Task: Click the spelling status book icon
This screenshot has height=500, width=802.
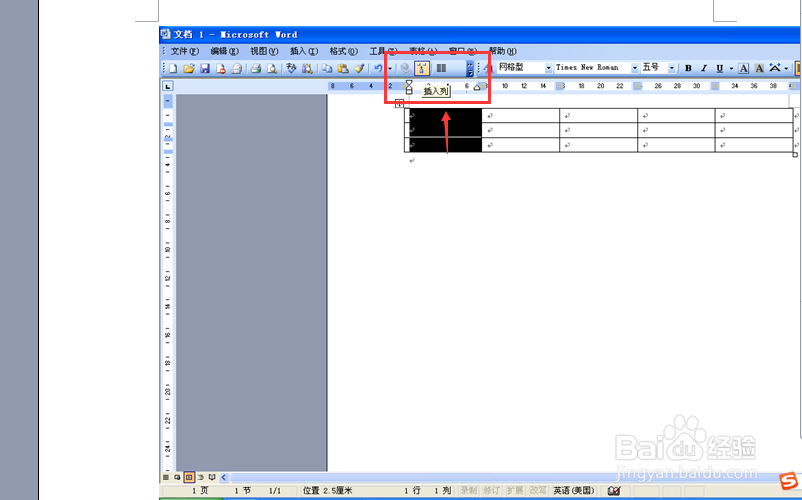Action: (614, 491)
